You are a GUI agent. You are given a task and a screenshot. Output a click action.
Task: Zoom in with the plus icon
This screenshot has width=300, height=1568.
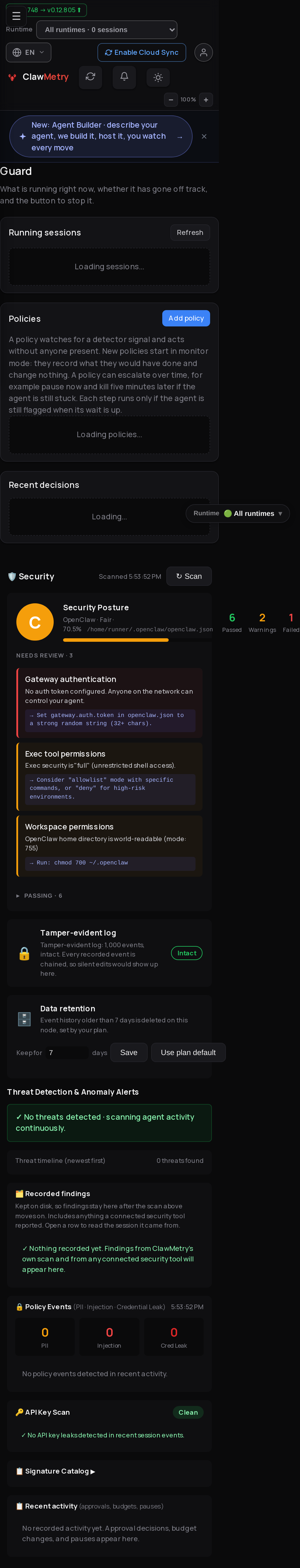click(206, 99)
